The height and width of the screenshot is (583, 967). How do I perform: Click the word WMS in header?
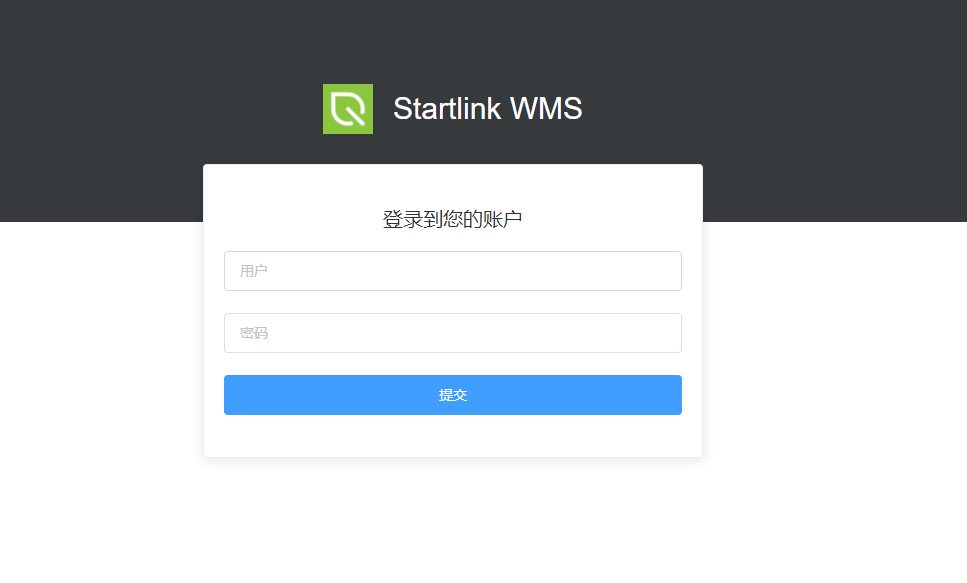pos(546,109)
